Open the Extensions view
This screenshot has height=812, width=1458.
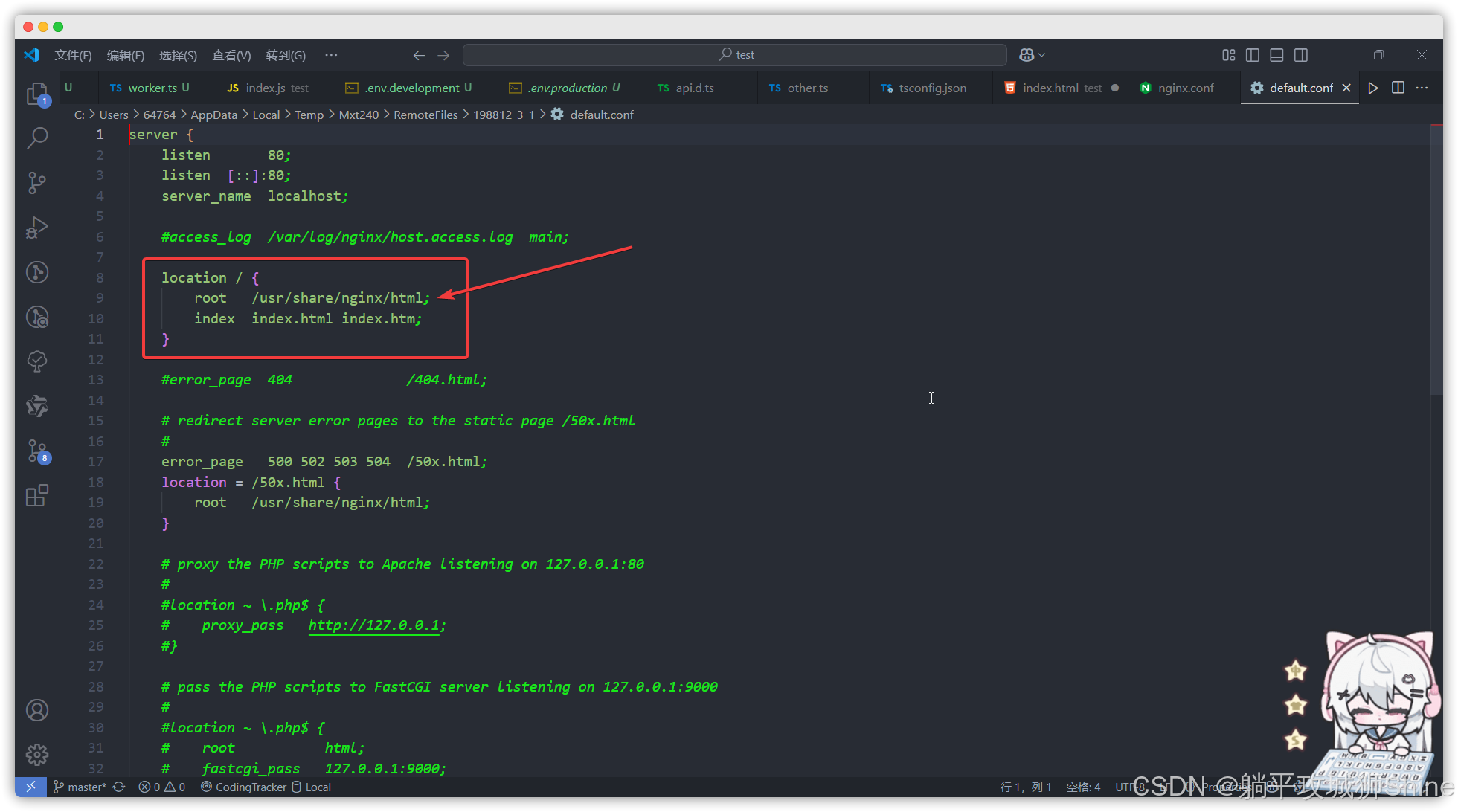(37, 496)
